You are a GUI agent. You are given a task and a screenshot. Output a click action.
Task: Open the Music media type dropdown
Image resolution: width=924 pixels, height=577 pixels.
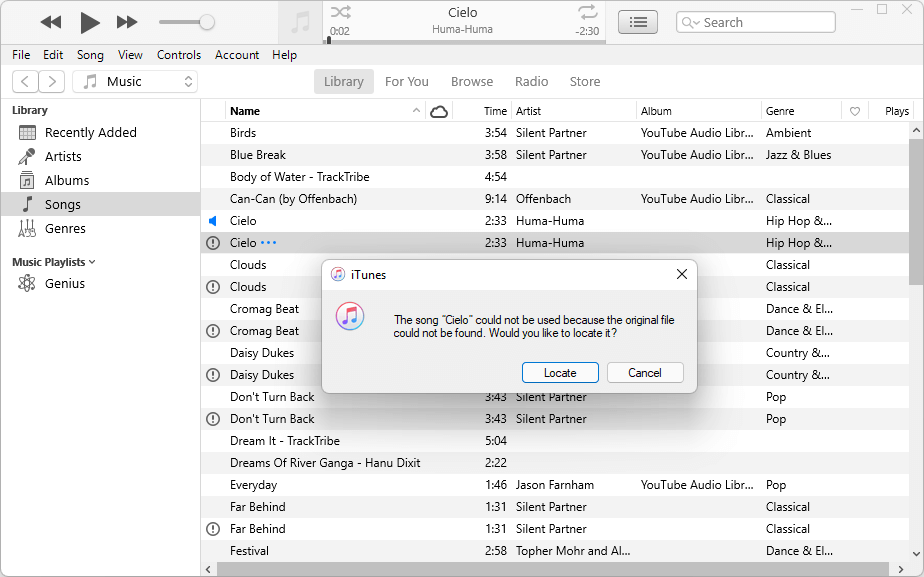pyautogui.click(x=135, y=81)
